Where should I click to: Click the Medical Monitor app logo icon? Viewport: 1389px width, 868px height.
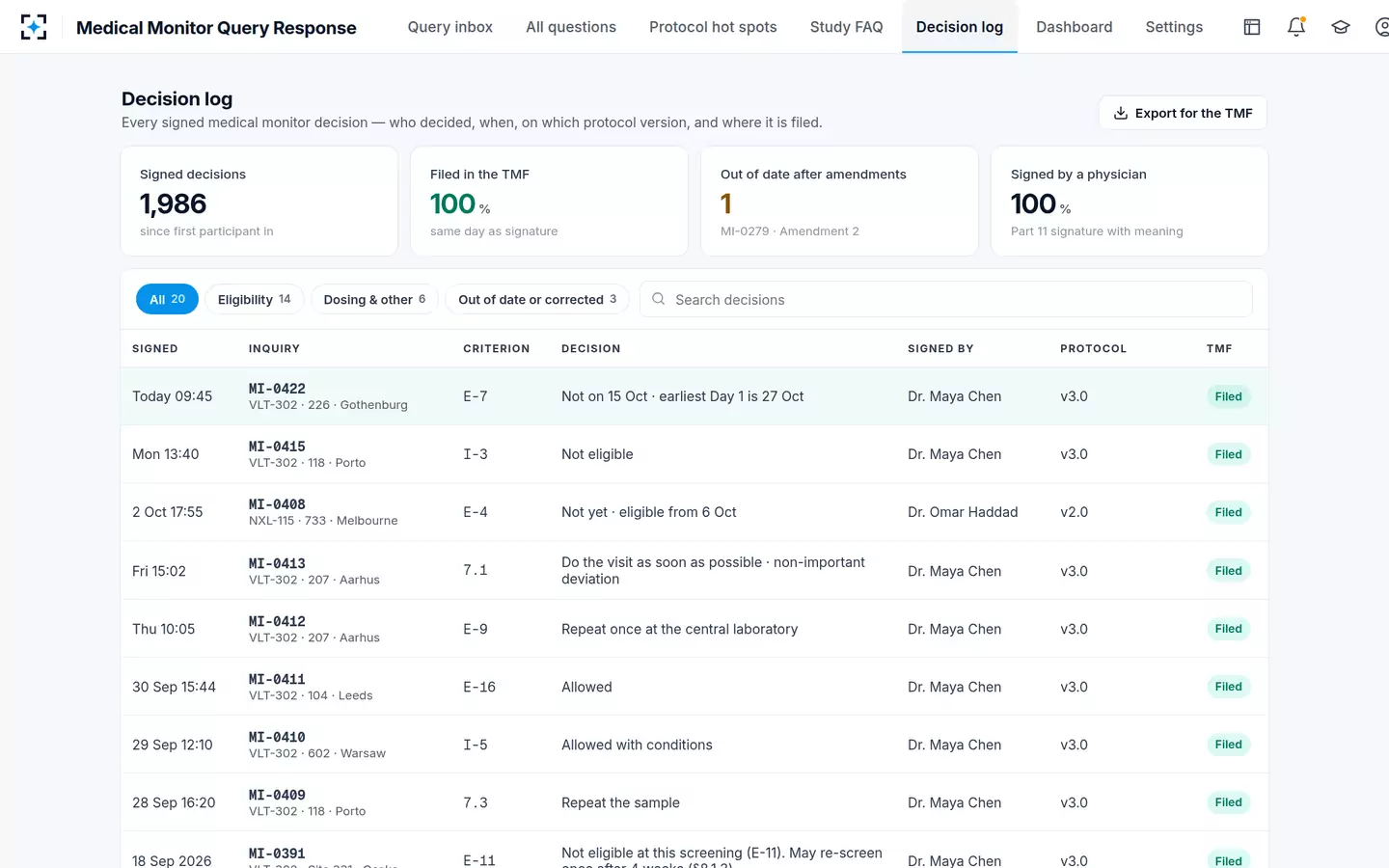coord(34,27)
